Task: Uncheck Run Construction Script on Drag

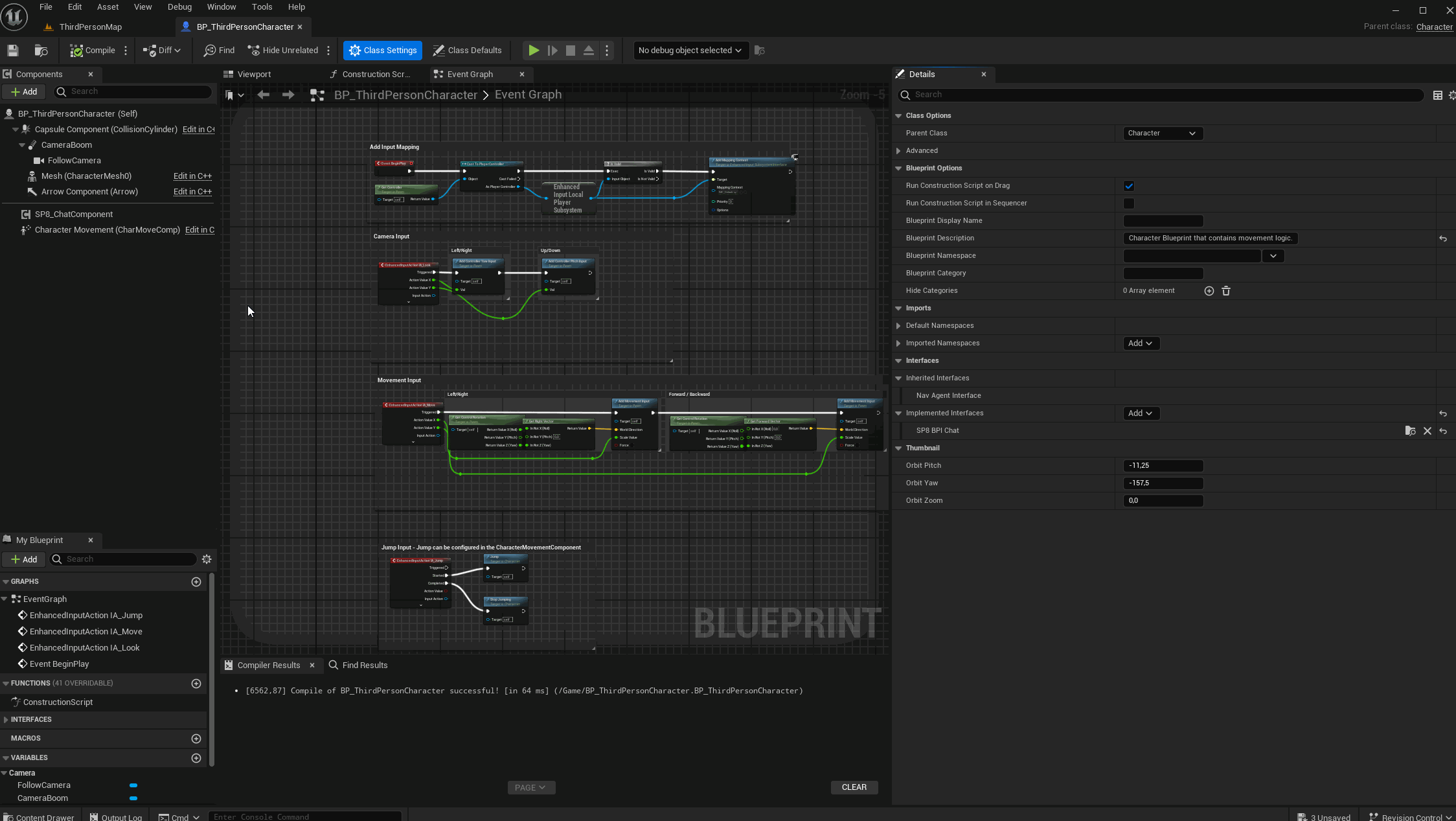Action: coord(1129,186)
